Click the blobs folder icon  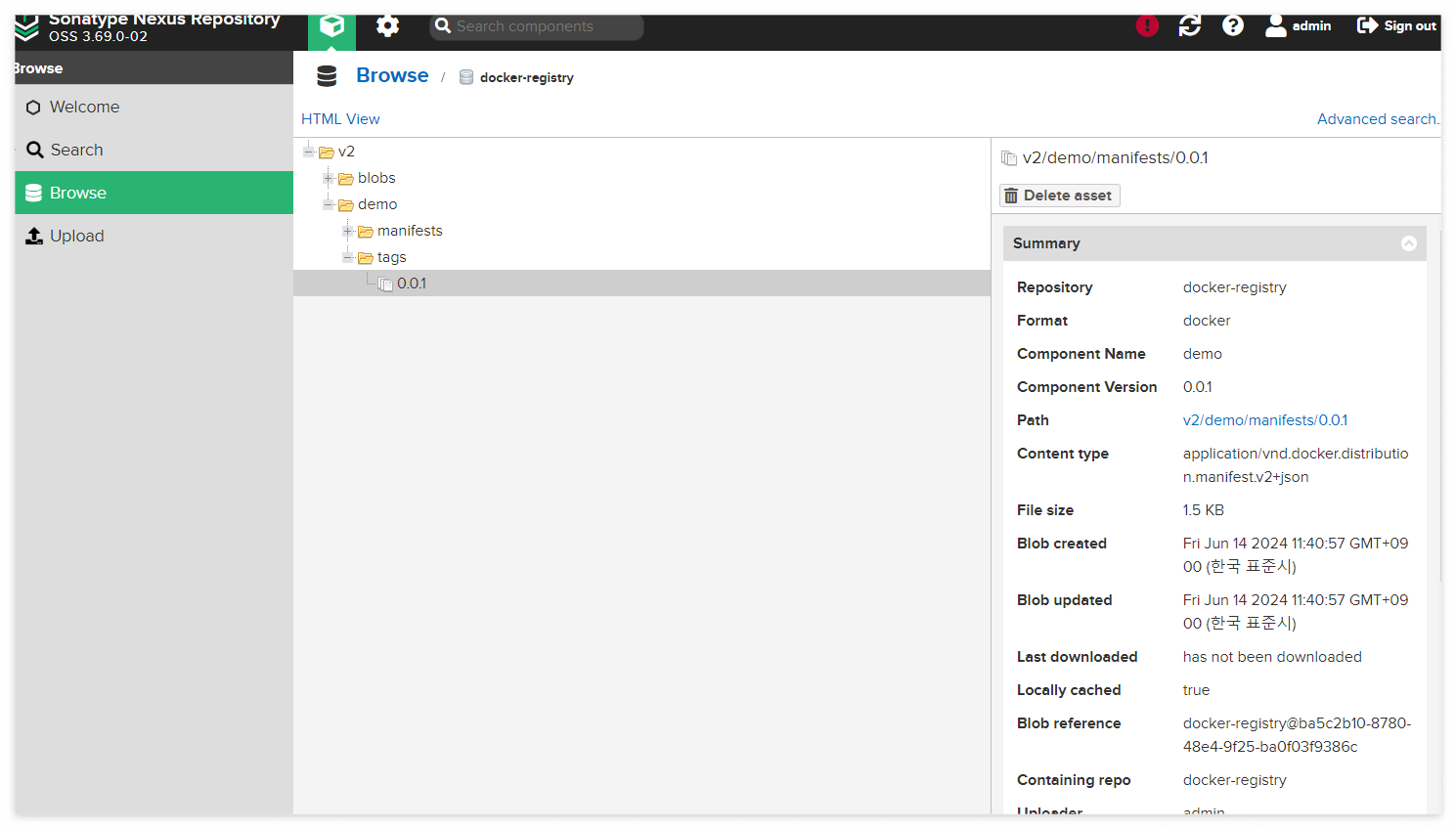(x=346, y=179)
